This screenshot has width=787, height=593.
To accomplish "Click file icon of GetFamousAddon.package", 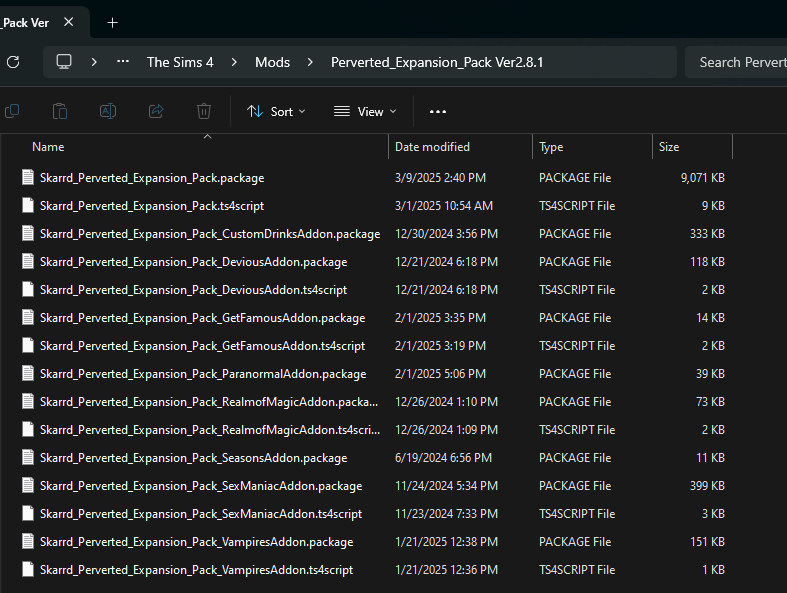I will coord(28,317).
